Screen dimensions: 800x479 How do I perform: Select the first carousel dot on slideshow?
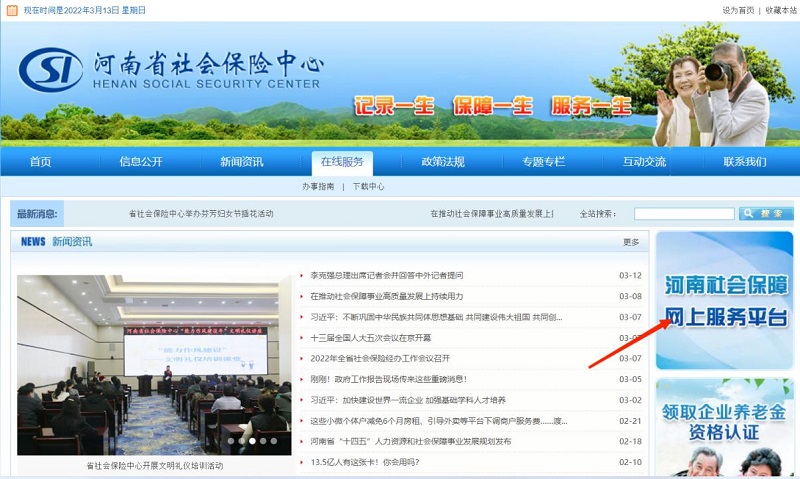229,440
